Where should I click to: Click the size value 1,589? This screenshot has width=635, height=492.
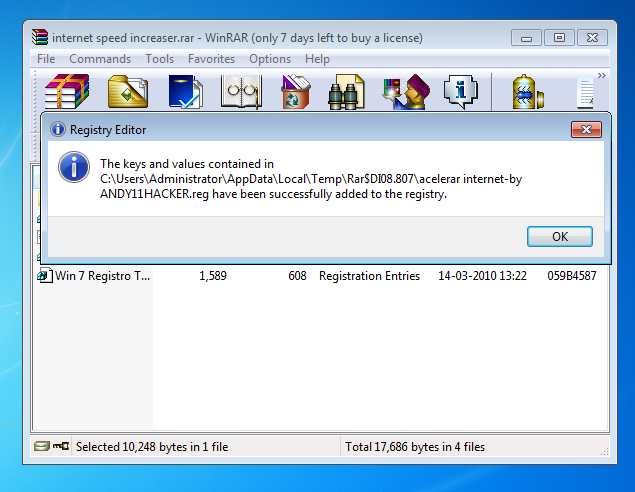(213, 276)
